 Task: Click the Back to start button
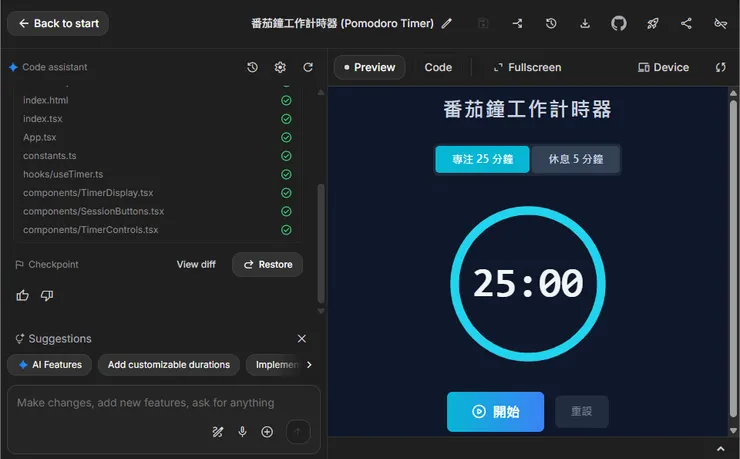pyautogui.click(x=58, y=24)
